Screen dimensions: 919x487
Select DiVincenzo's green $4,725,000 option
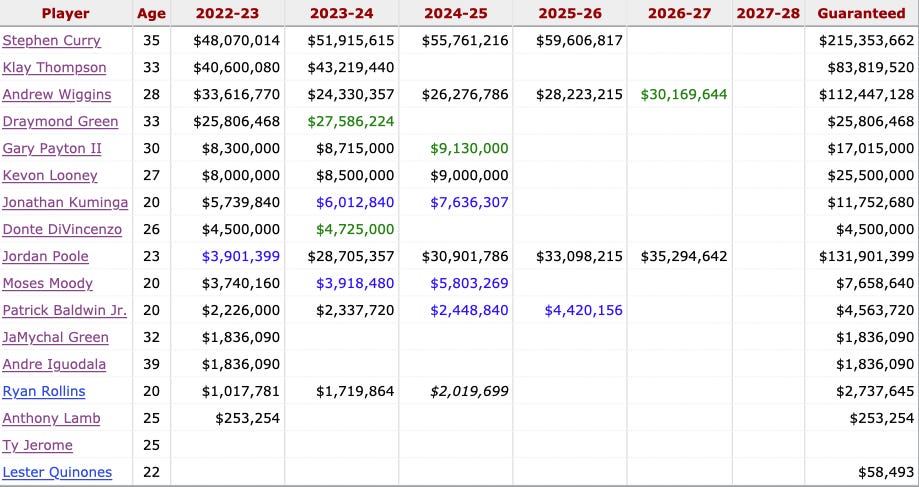tap(355, 229)
